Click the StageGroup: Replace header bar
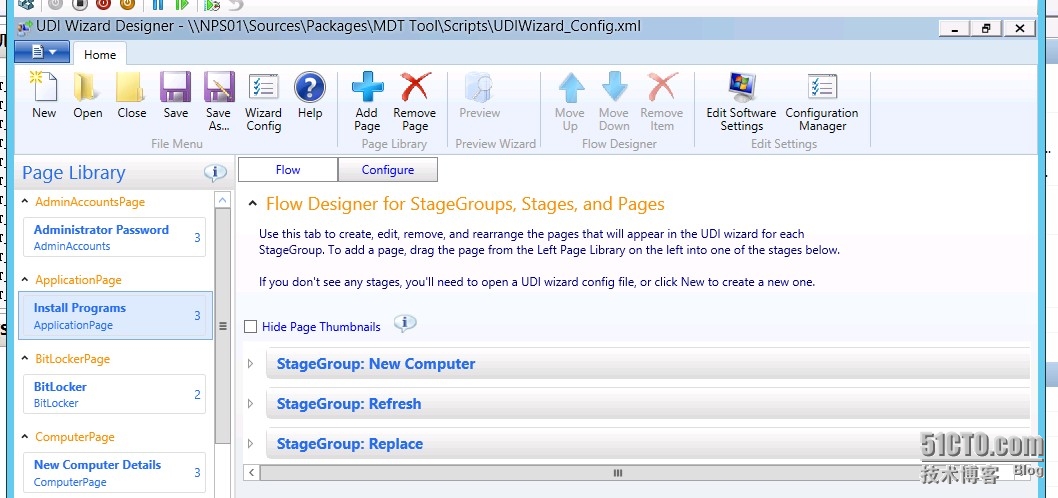Viewport: 1058px width, 498px height. pyautogui.click(x=648, y=443)
